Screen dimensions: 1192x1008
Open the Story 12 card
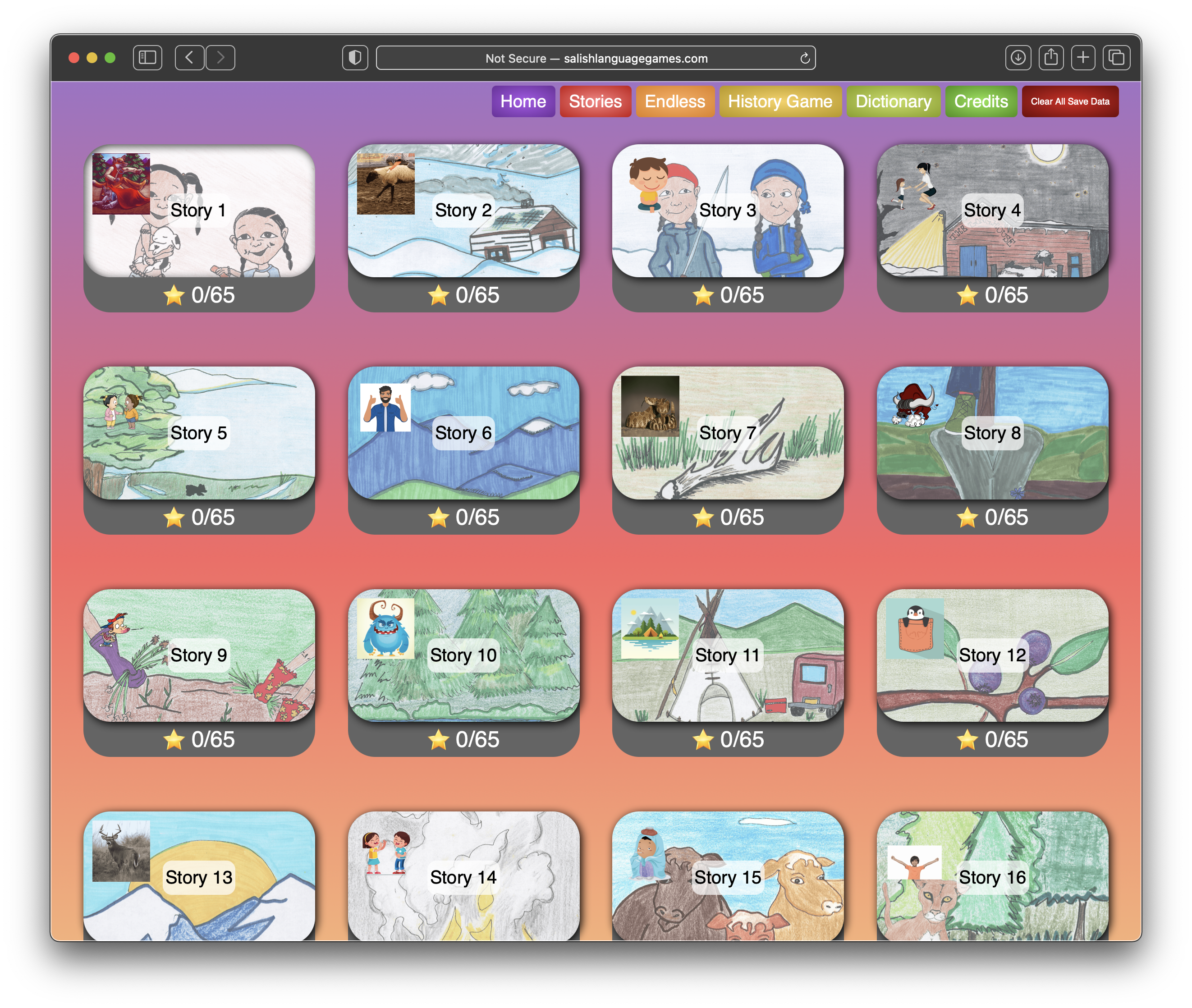click(x=992, y=655)
